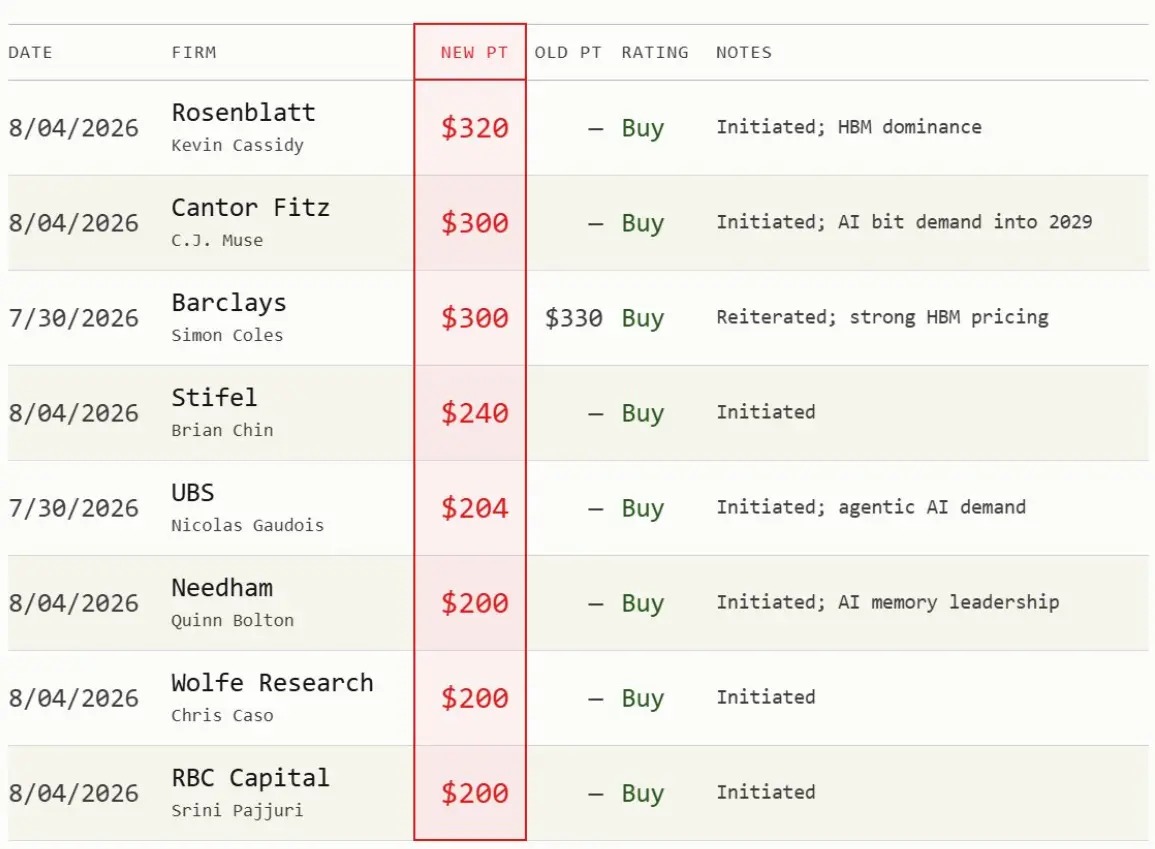1155x849 pixels.
Task: Click the UBS row Buy rating
Action: [642, 508]
